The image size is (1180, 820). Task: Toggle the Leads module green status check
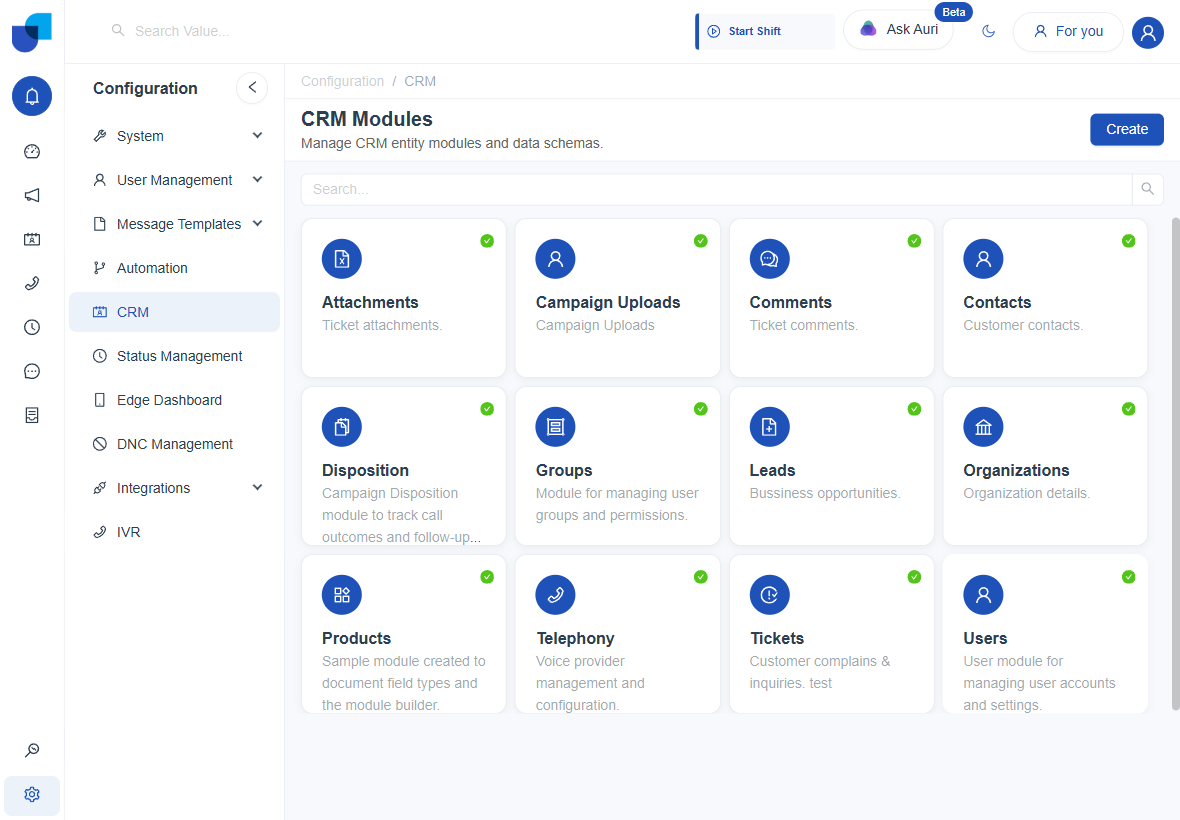(914, 408)
